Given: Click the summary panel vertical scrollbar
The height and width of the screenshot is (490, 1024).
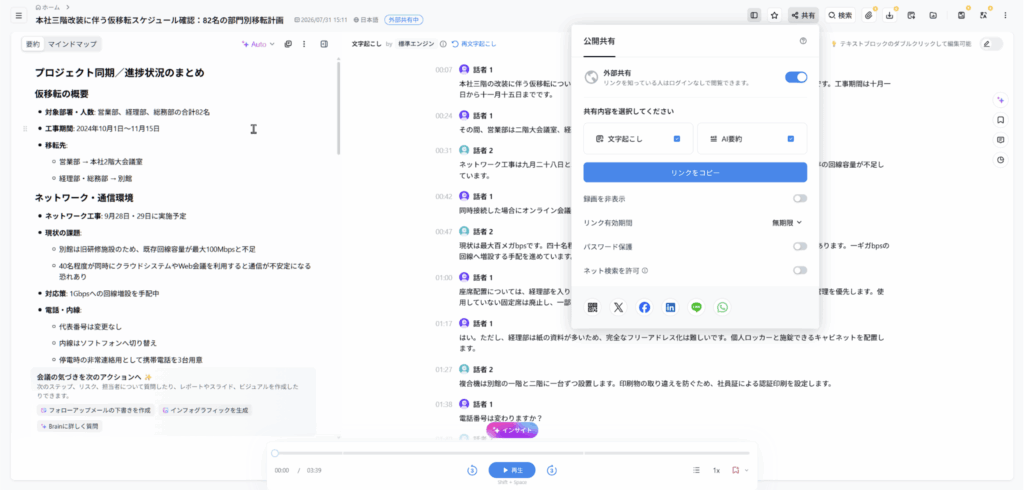Looking at the screenshot, I should (x=338, y=108).
